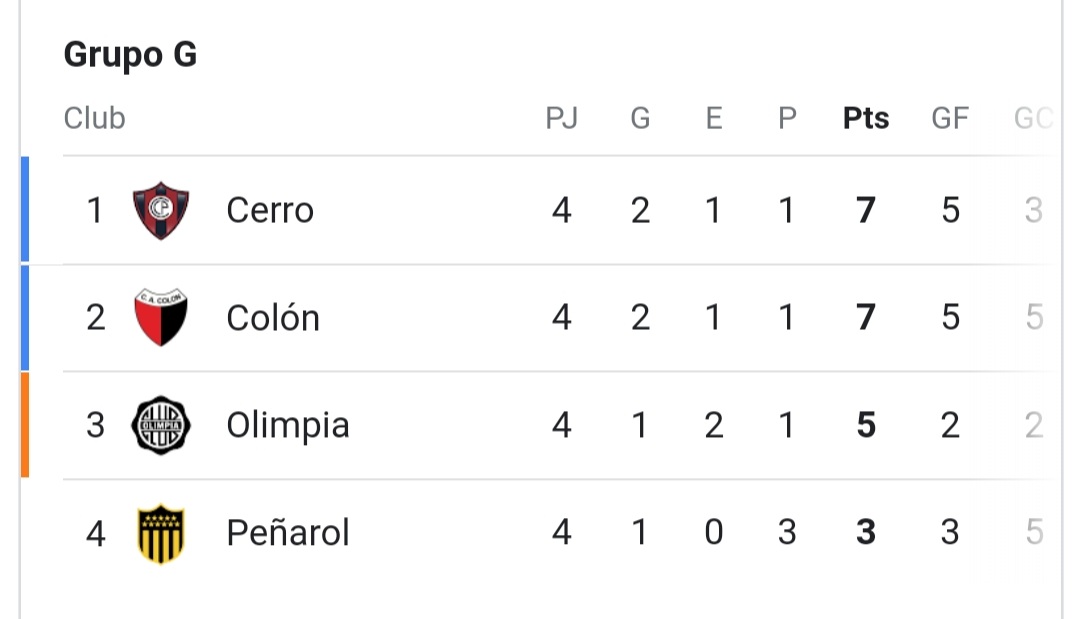Select the Peñarol team name
1080x619 pixels.
click(x=288, y=532)
